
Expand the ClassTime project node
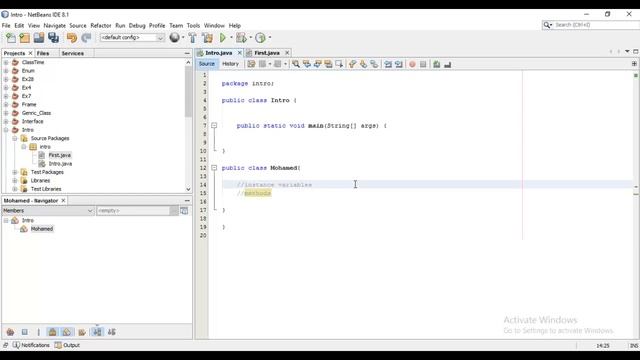[x=6, y=62]
